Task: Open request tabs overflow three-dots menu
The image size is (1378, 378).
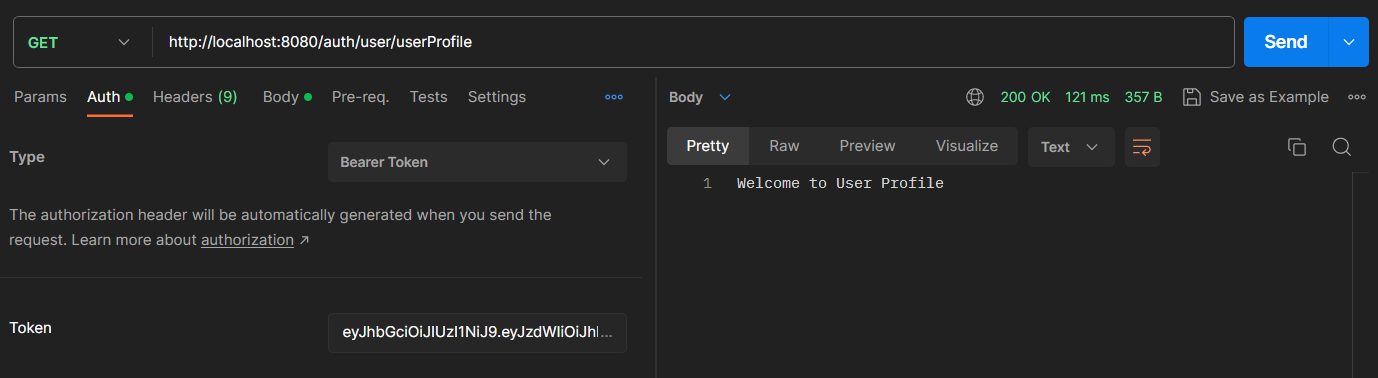Action: coord(614,97)
